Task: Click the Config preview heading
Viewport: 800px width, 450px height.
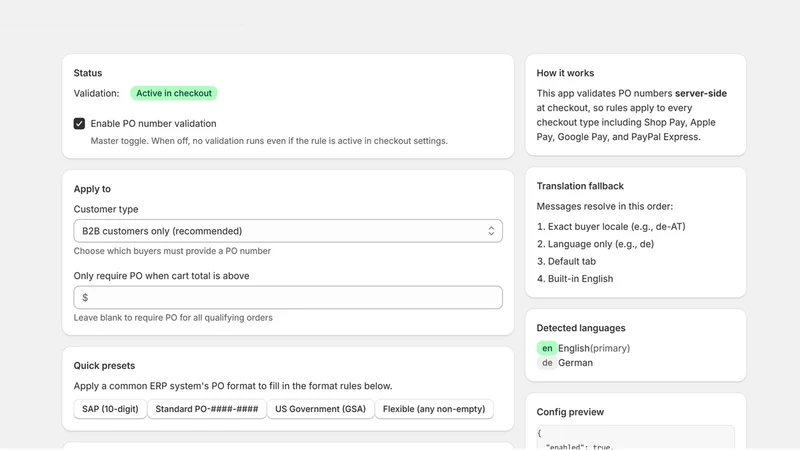Action: 570,412
